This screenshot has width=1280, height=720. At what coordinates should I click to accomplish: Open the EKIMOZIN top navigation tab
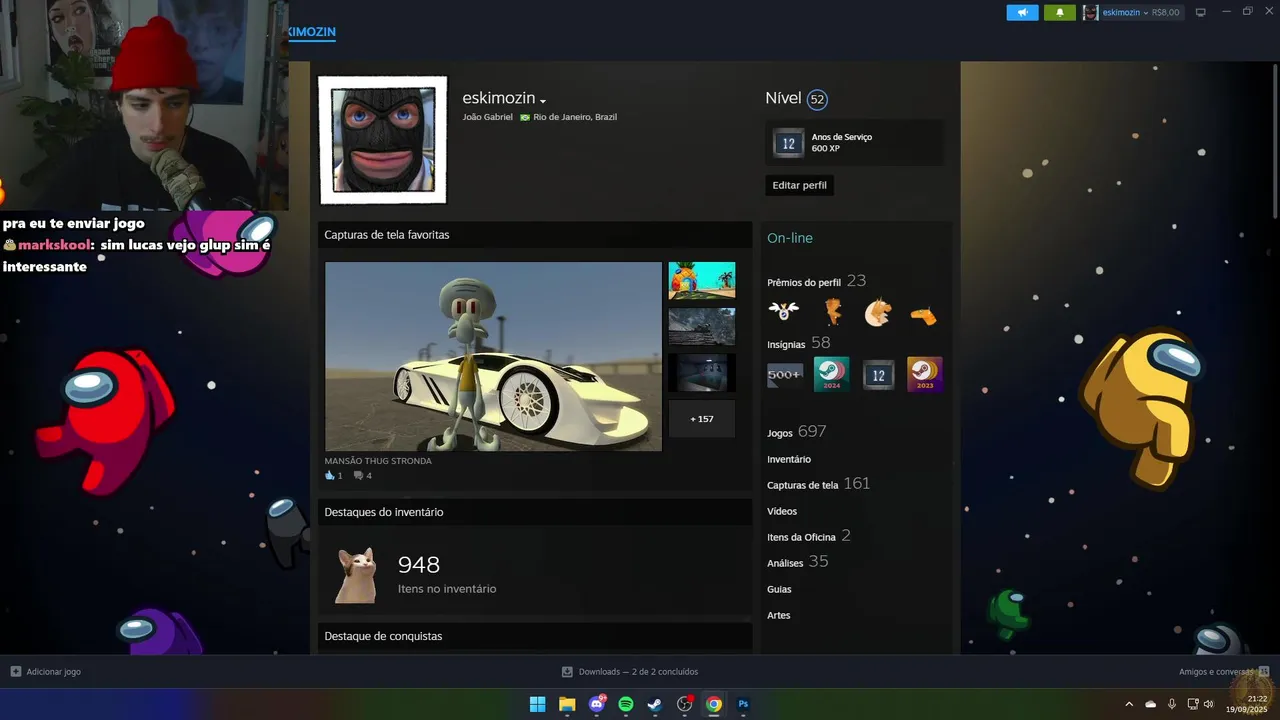(311, 32)
